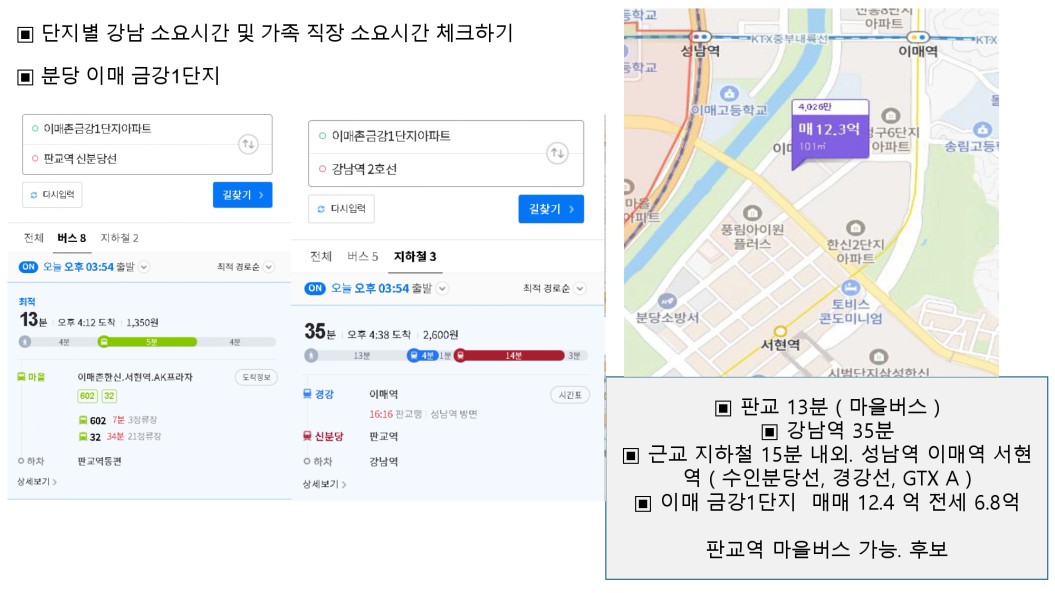
Task: Open departure time dropdown in bus panel
Action: [x=144, y=267]
